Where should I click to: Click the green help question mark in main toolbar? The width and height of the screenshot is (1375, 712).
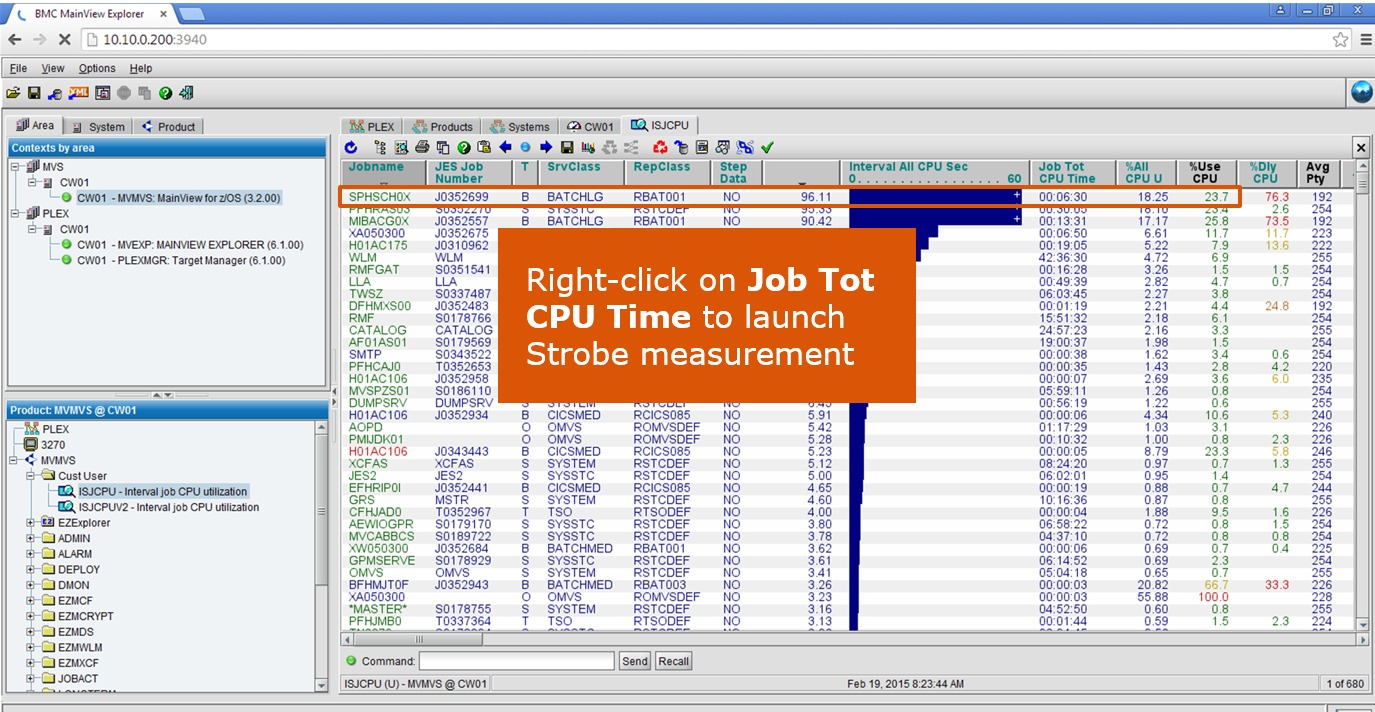pyautogui.click(x=166, y=94)
